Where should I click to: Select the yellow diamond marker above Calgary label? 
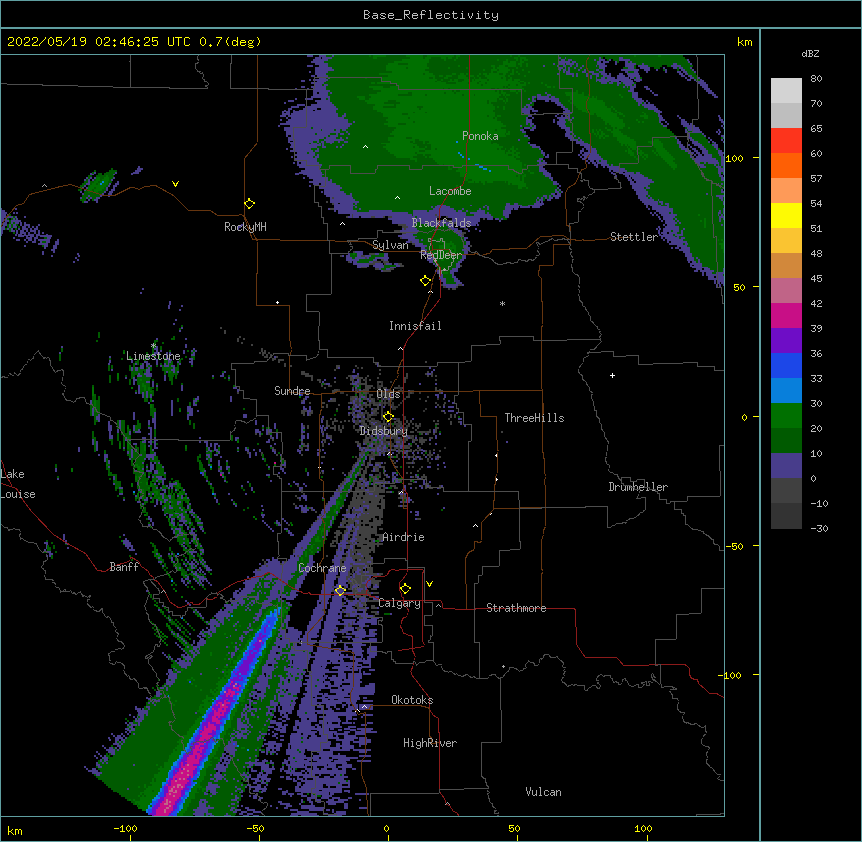405,589
